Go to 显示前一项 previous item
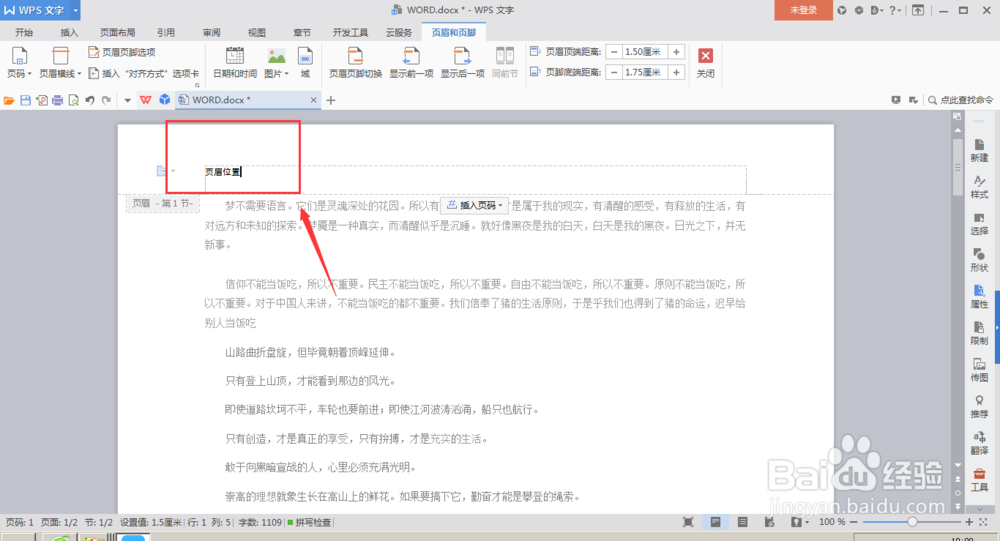 click(411, 63)
